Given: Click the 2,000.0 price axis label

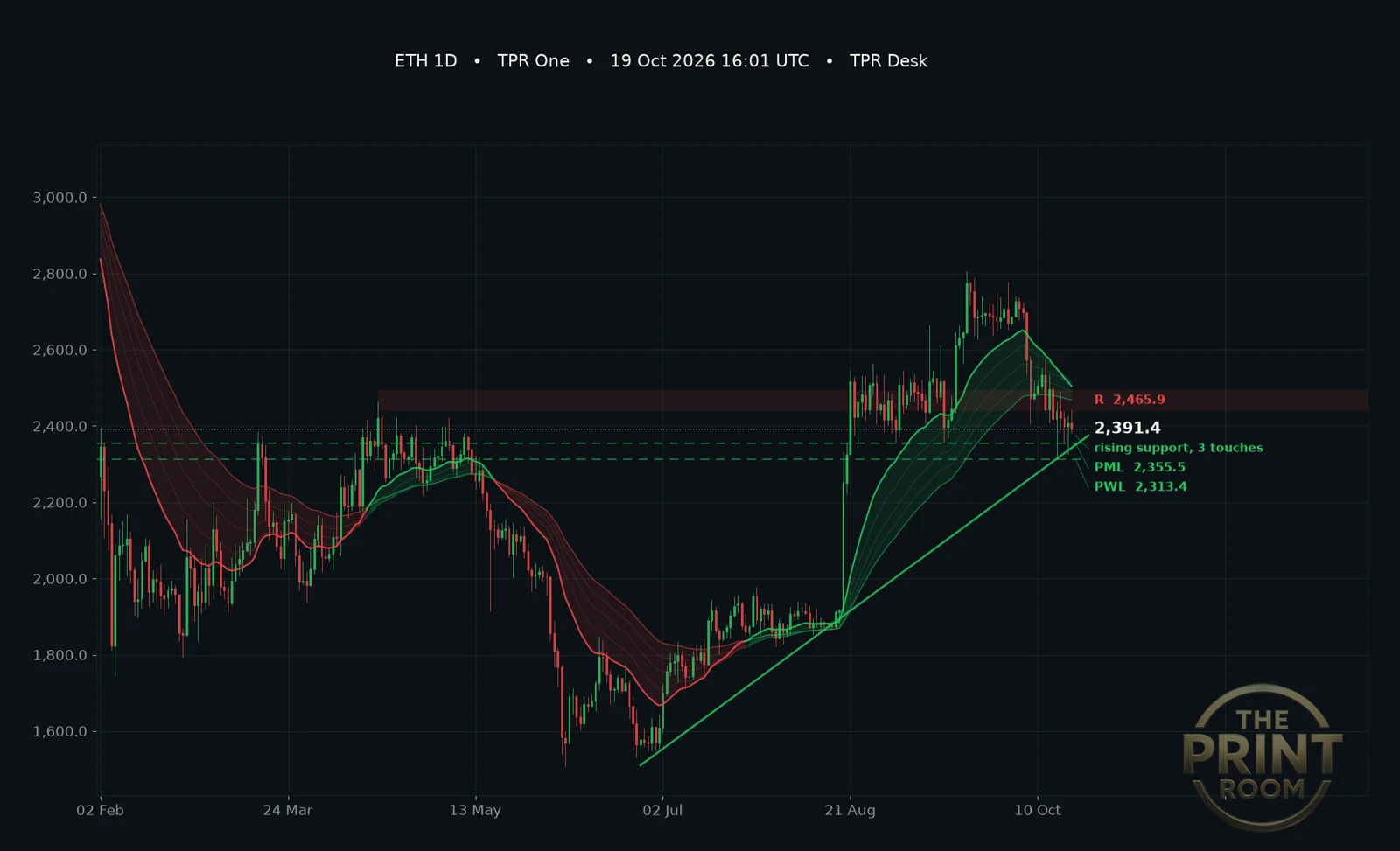Looking at the screenshot, I should (59, 579).
